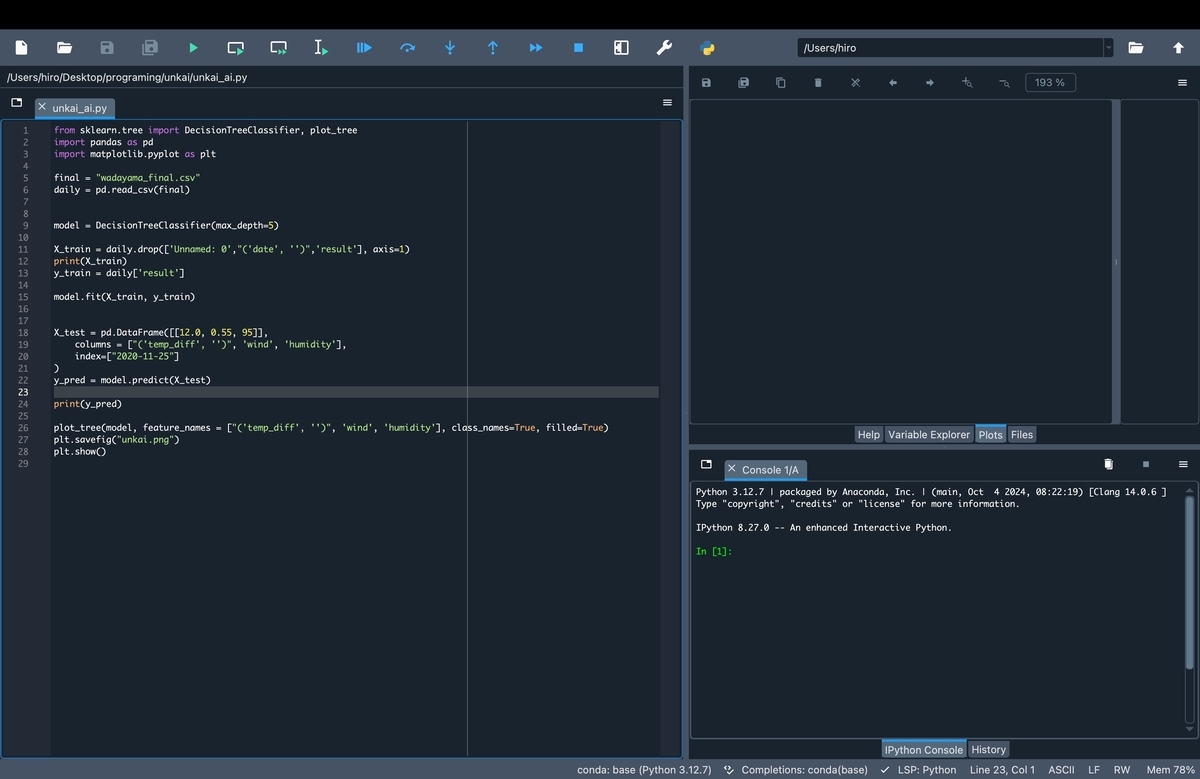Select the Plots tab
Image resolution: width=1200 pixels, height=779 pixels.
[x=991, y=434]
